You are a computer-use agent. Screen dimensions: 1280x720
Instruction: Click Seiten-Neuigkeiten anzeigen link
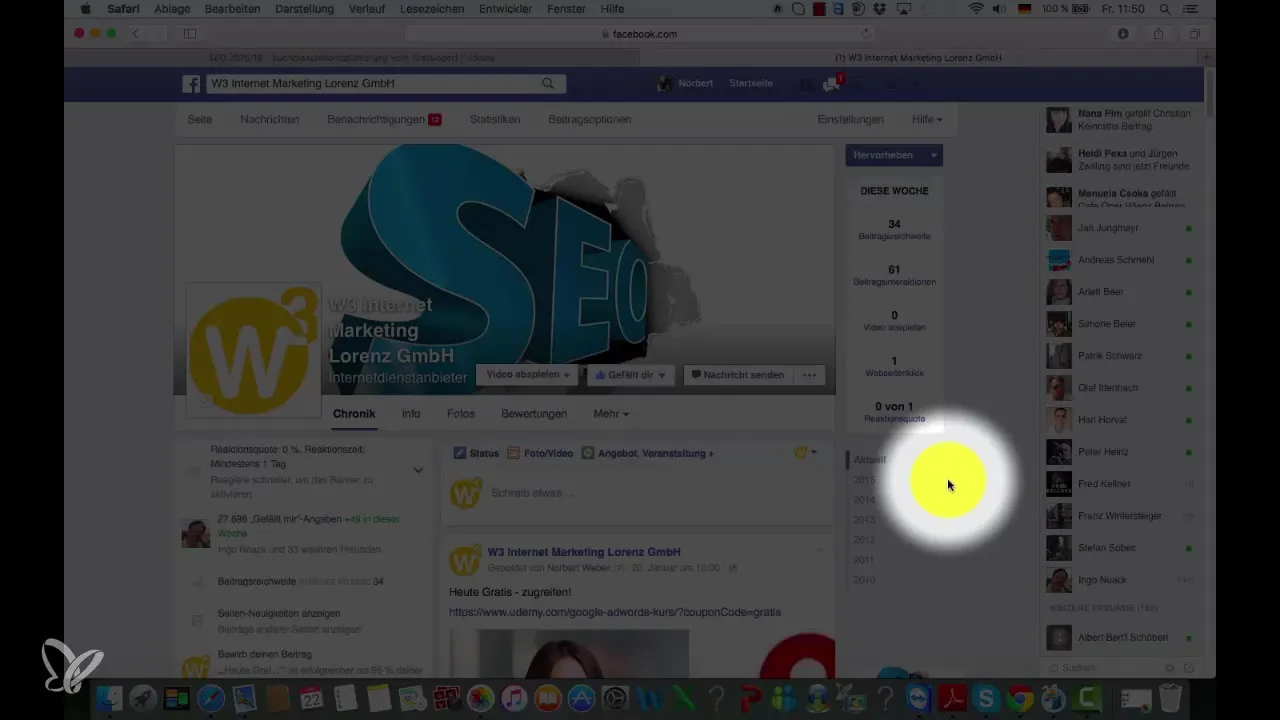(279, 613)
